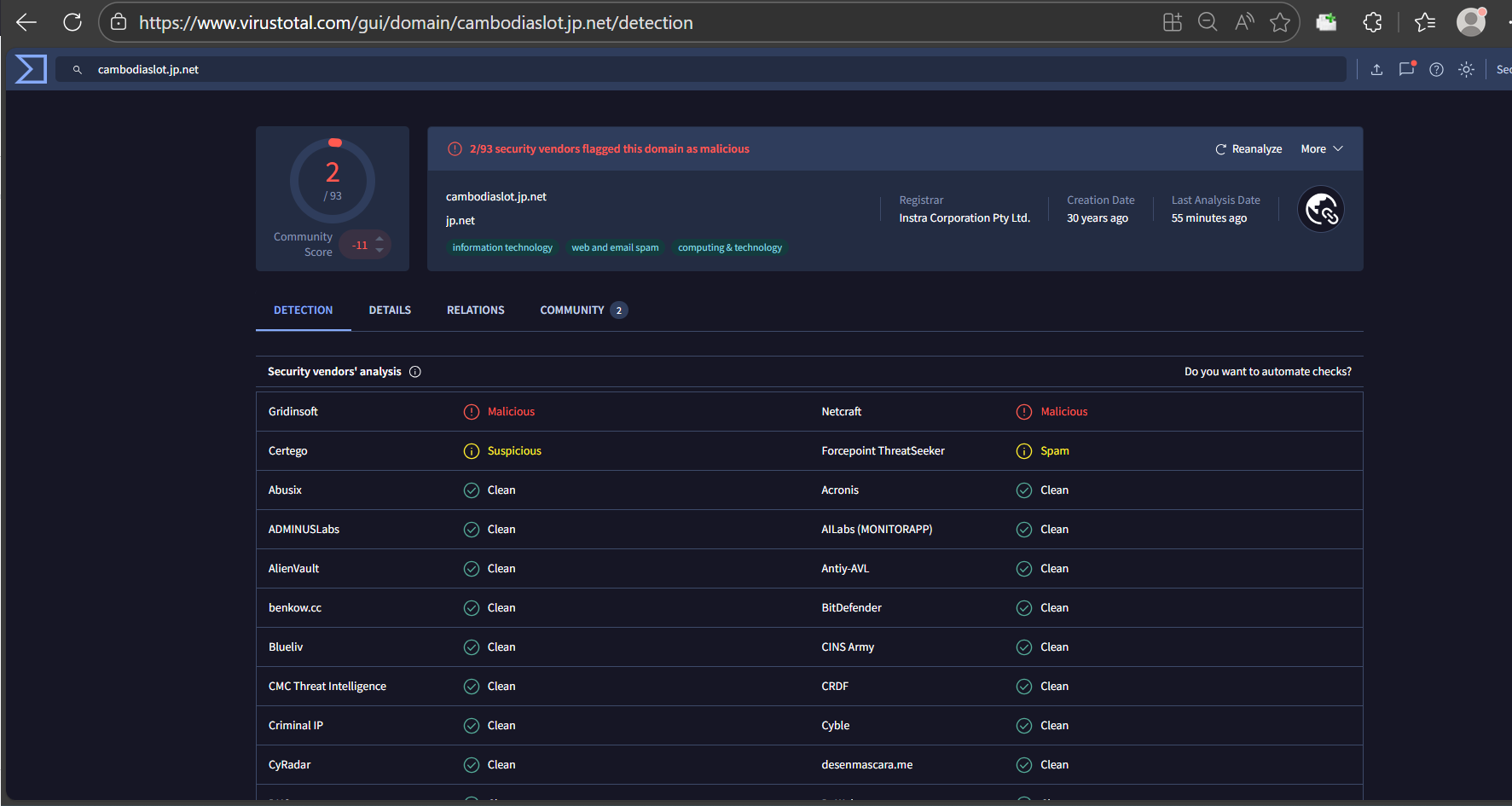Screen dimensions: 1512x806
Task: Click browser refresh button
Action: (72, 22)
